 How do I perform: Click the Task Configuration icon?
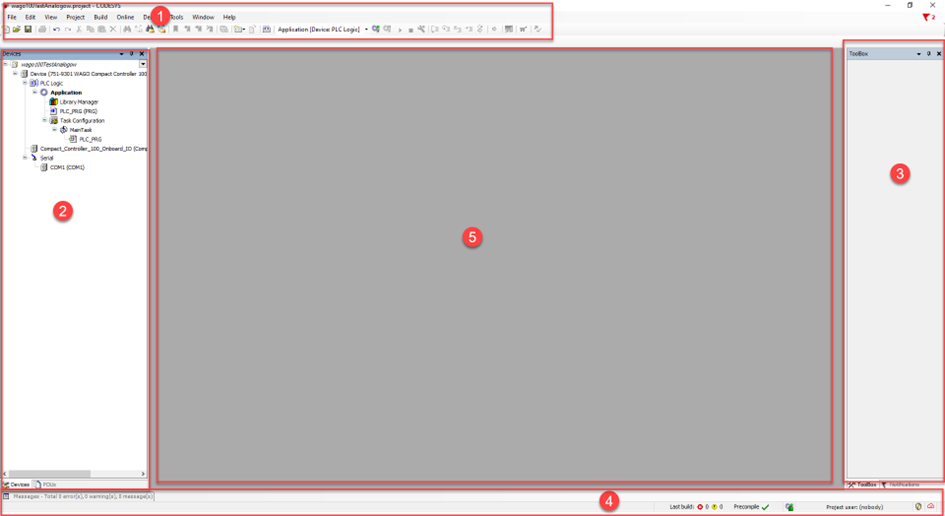coord(54,121)
